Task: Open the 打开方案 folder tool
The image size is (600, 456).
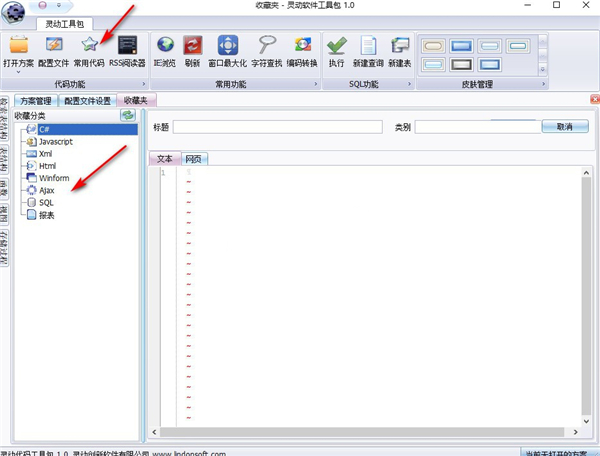Action: [x=17, y=46]
